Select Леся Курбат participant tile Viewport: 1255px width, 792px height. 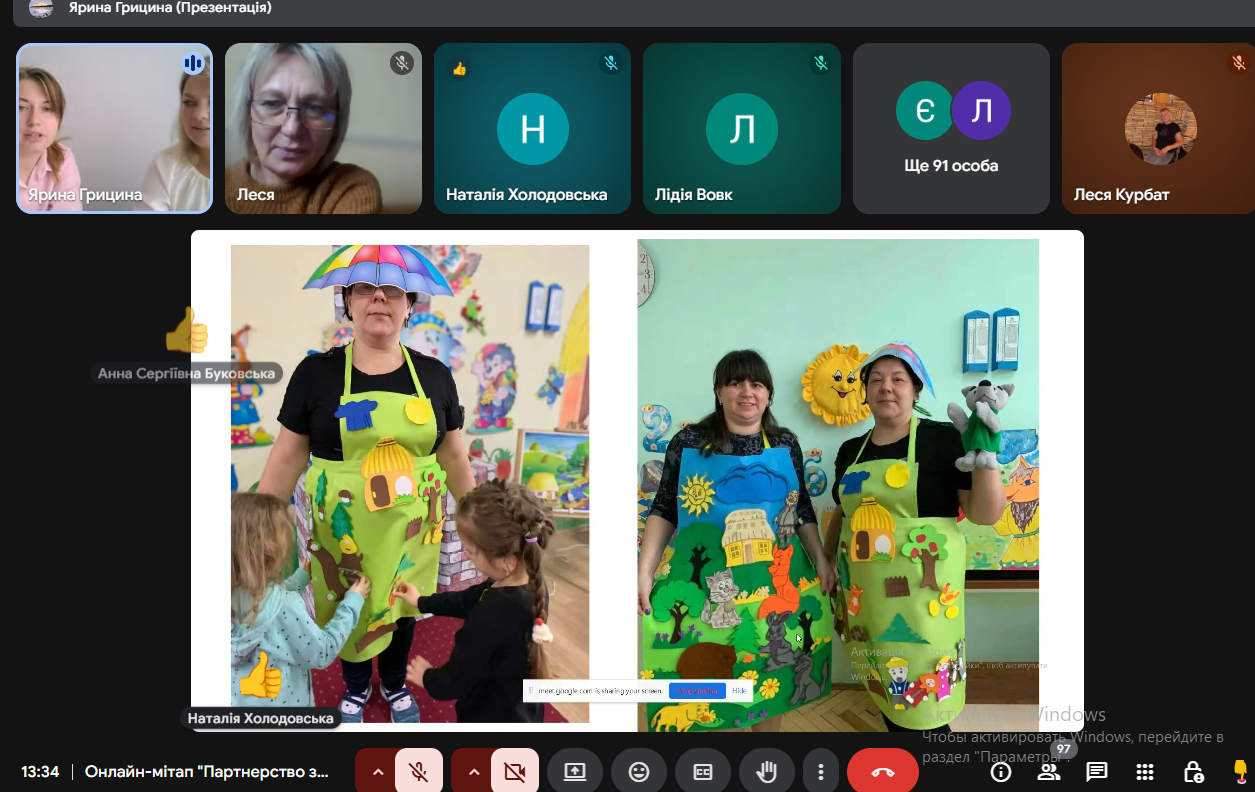(x=1158, y=128)
